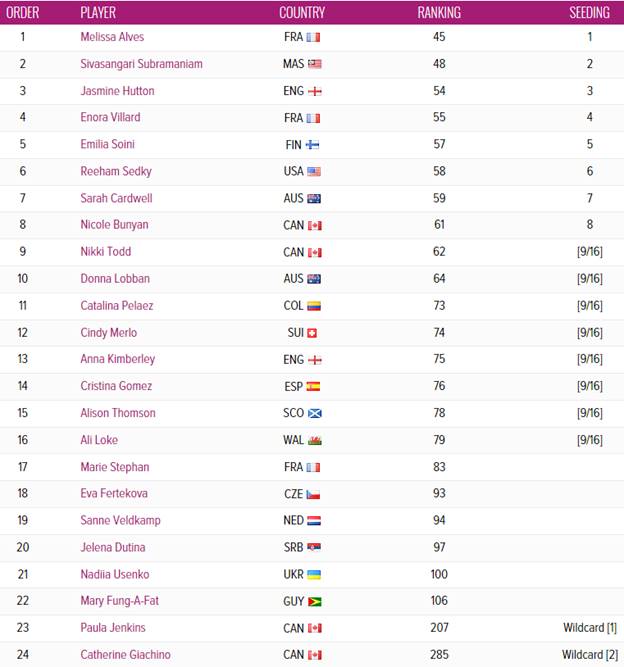
Task: Click Mary Fung-A-Fat player link
Action: click(120, 601)
